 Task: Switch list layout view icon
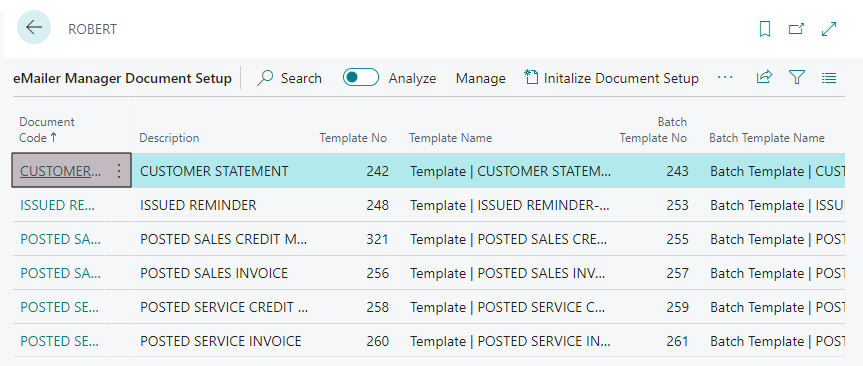(x=829, y=78)
